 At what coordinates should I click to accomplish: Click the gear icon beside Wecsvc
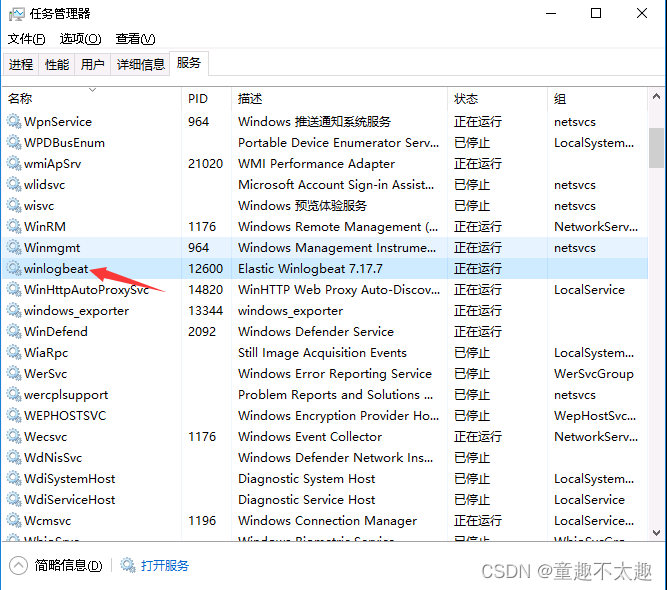click(14, 436)
